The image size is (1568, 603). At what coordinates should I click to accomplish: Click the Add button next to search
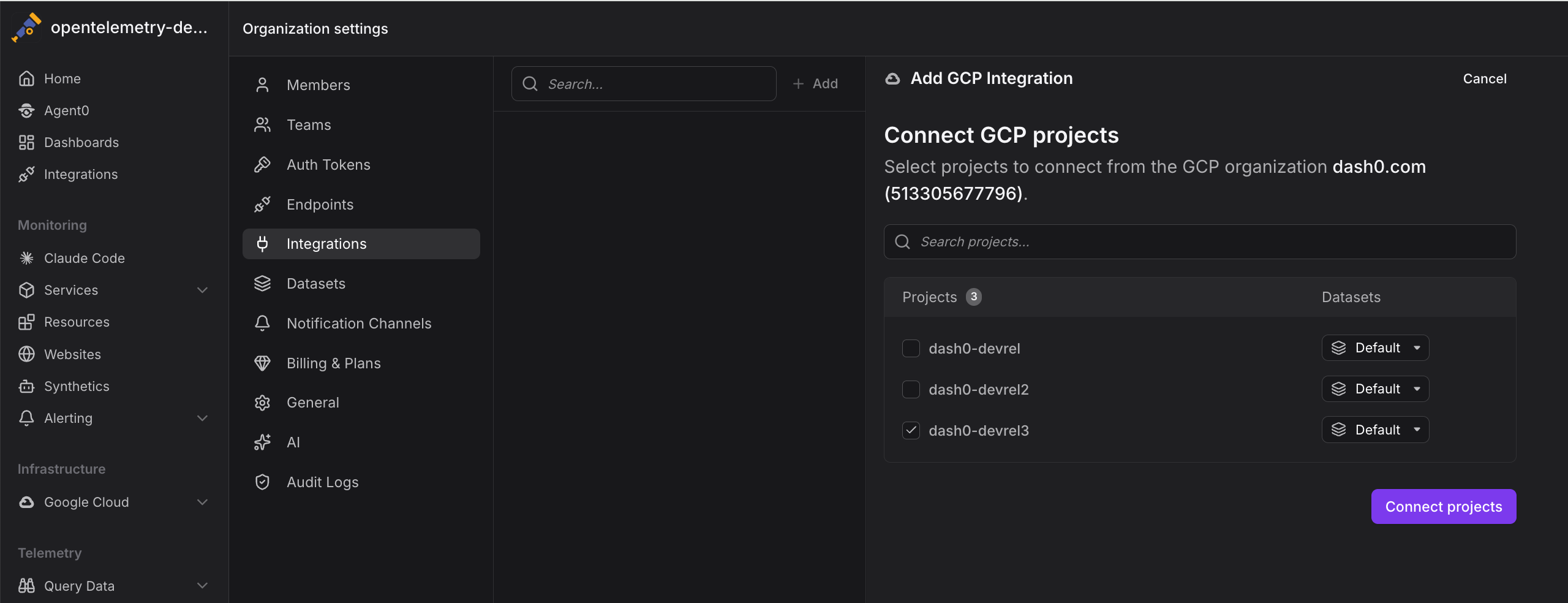tap(815, 83)
